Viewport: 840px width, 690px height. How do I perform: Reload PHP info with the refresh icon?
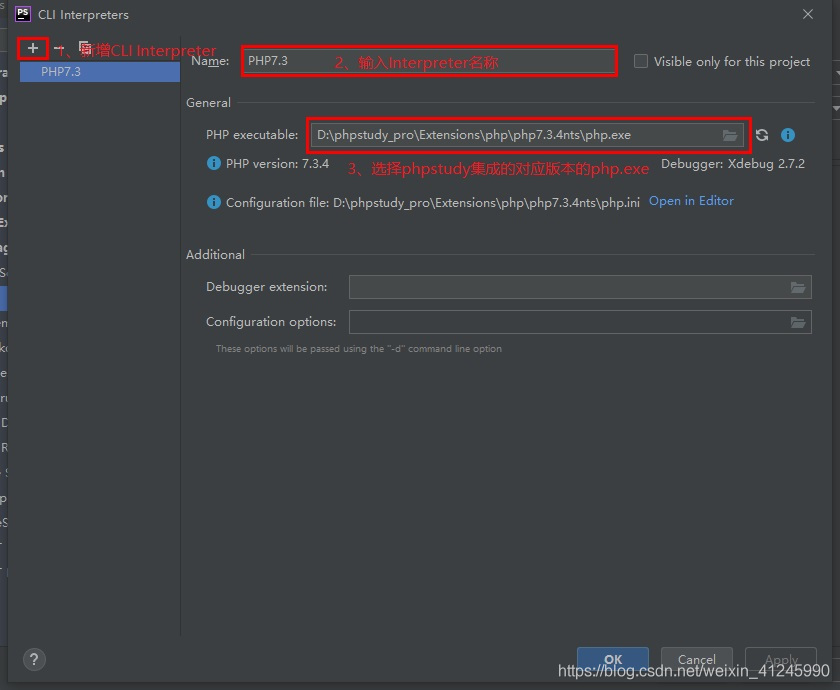tap(762, 135)
